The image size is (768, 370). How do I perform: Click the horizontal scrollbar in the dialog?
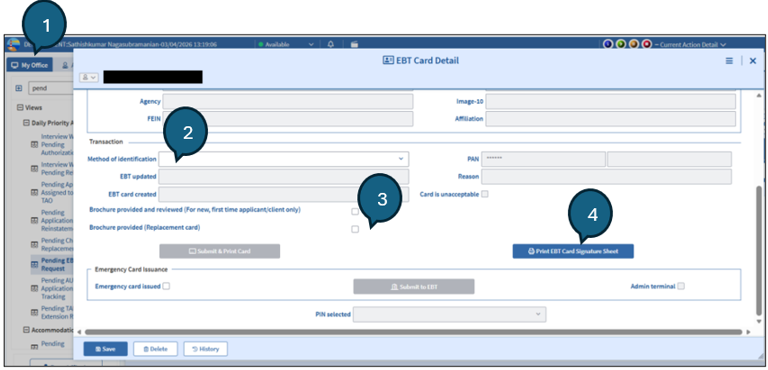pyautogui.click(x=413, y=332)
